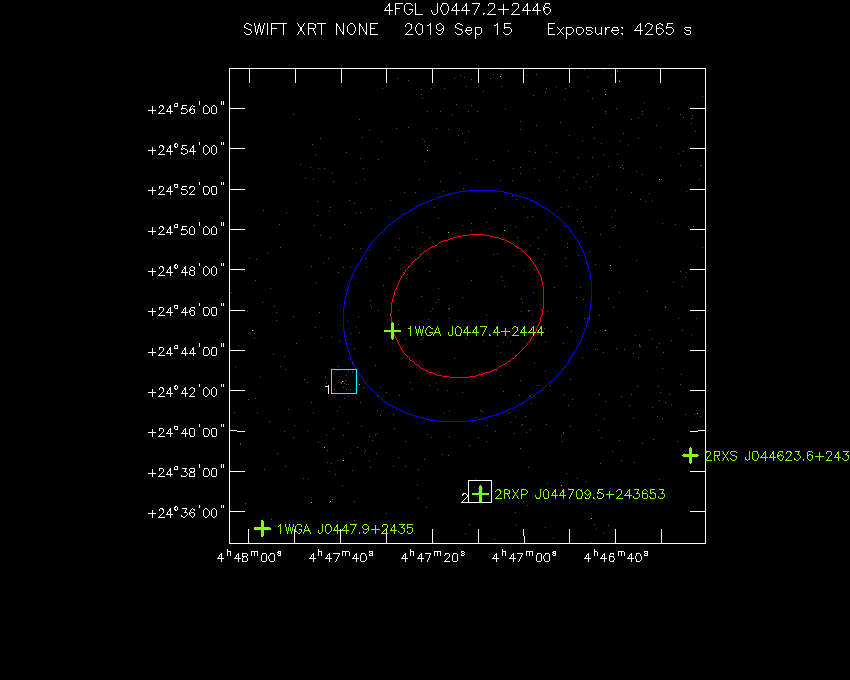Click right ascension label 4h48m00s

click(249, 556)
